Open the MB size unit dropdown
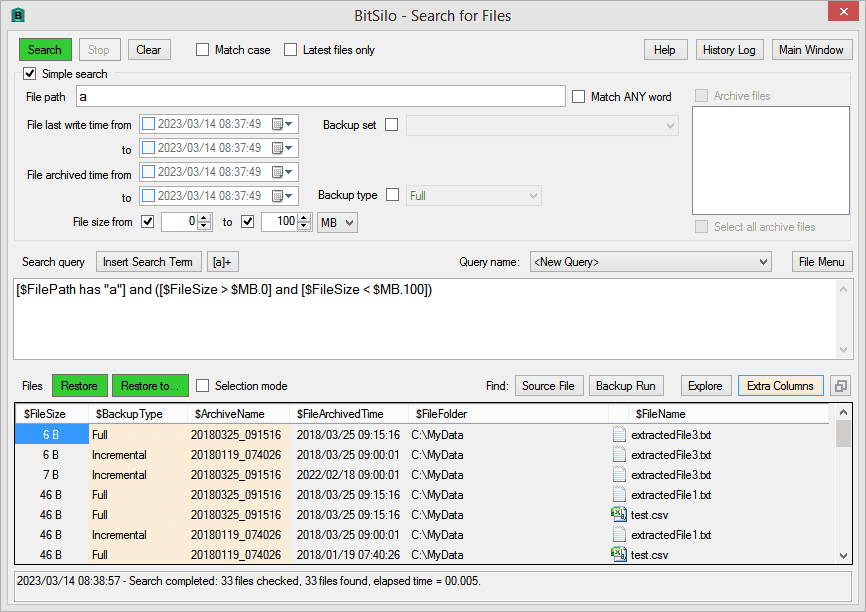866x612 pixels. (x=337, y=223)
